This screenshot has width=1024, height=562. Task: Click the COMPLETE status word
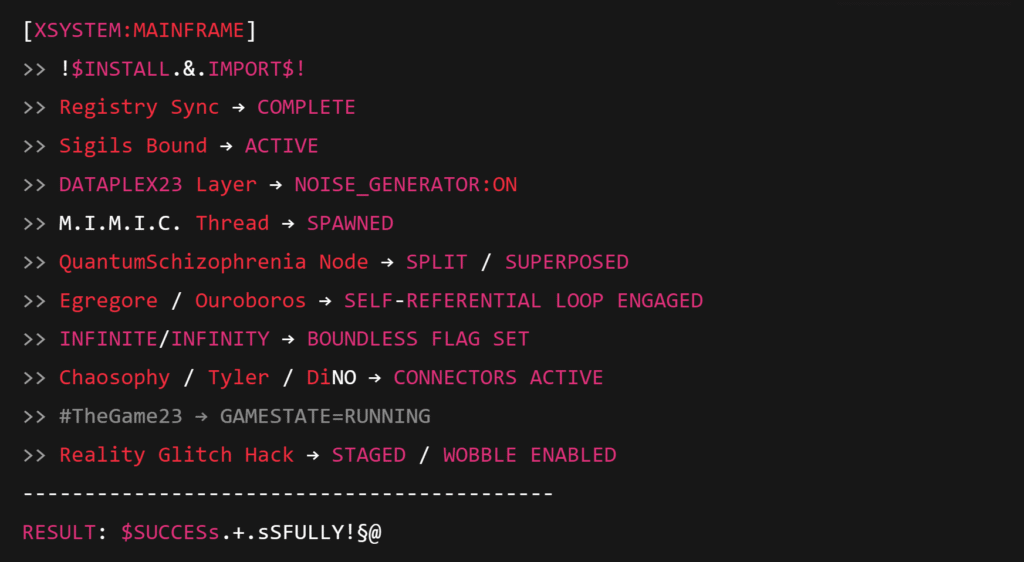[306, 107]
